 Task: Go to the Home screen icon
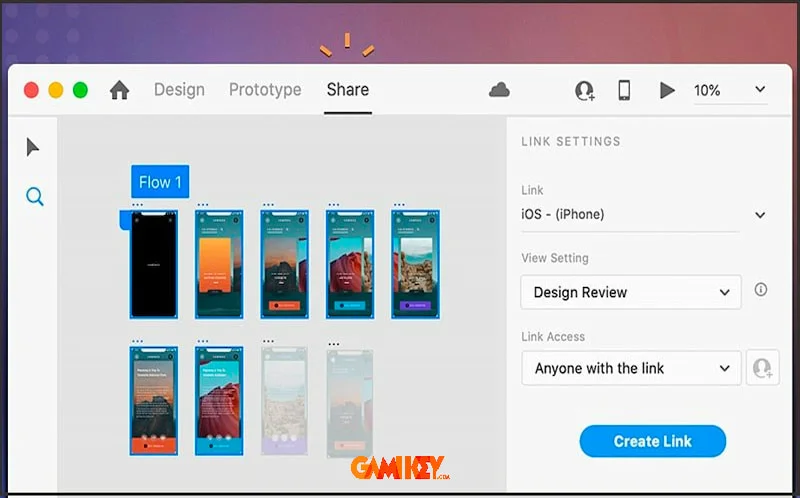[119, 90]
